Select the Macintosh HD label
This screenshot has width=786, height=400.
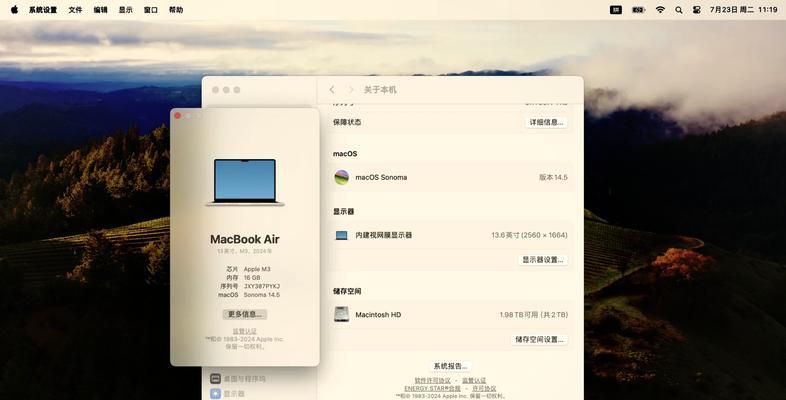pyautogui.click(x=378, y=315)
